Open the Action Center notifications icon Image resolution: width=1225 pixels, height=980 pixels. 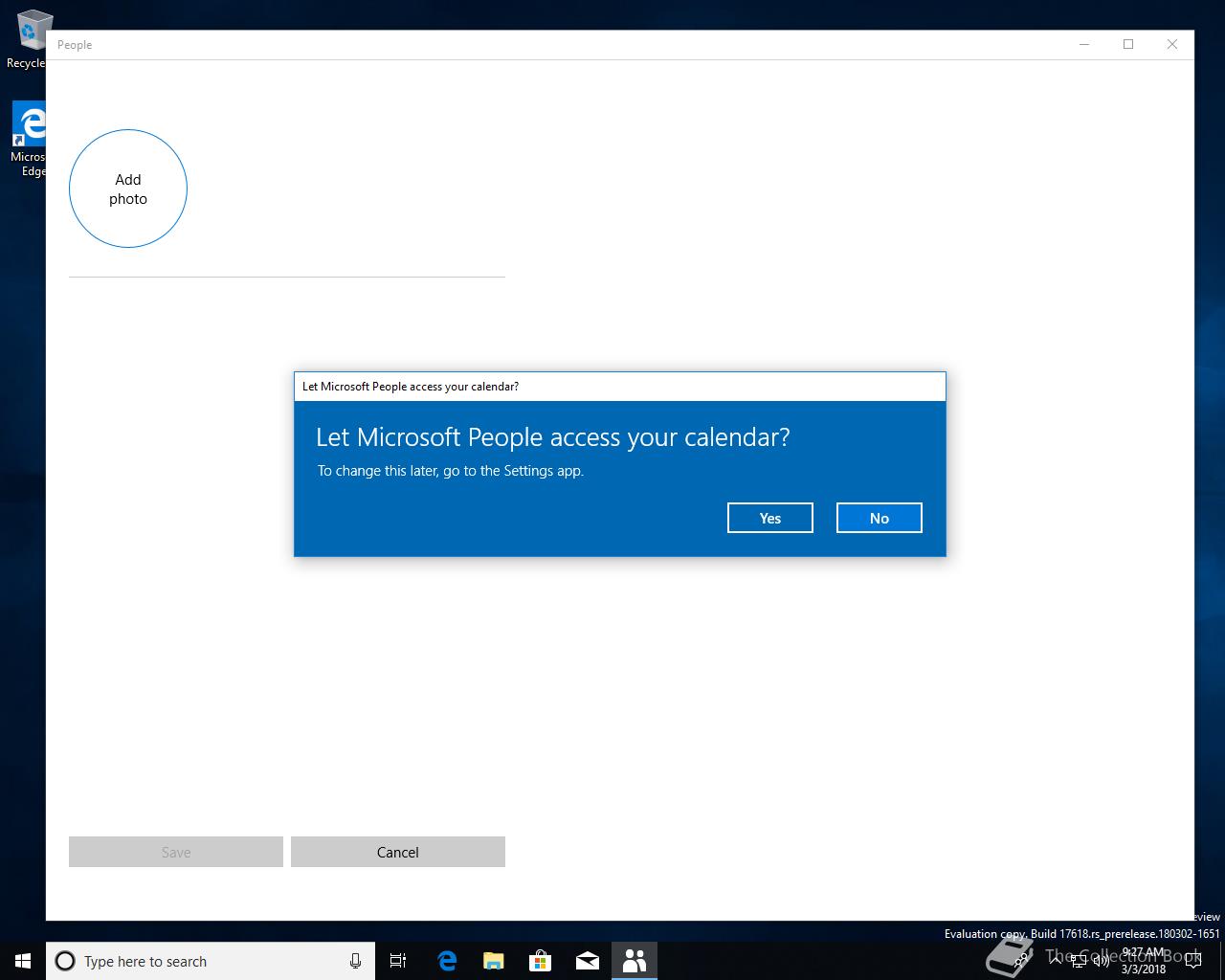1192,961
